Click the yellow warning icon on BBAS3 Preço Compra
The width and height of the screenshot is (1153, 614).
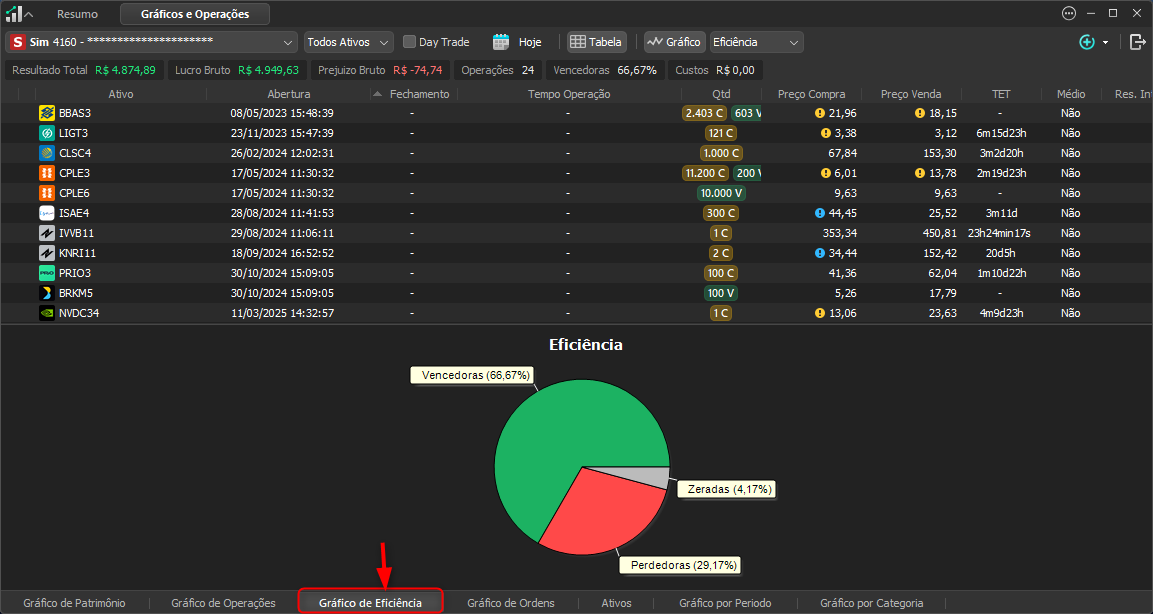coord(820,113)
